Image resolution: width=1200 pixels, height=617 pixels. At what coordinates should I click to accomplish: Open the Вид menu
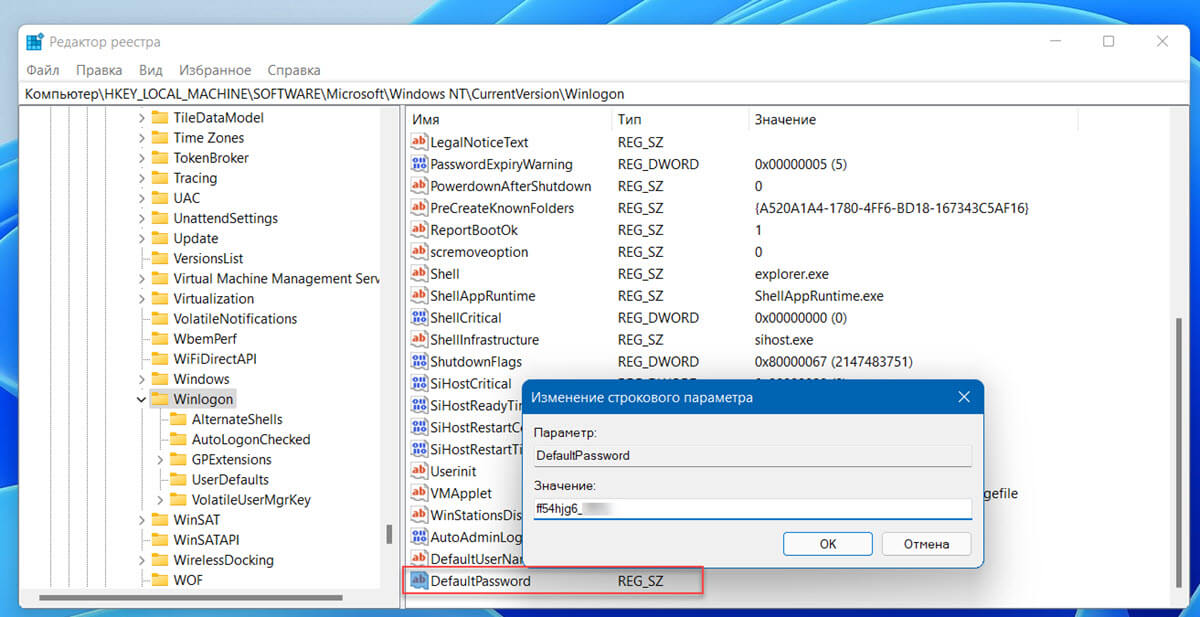151,70
